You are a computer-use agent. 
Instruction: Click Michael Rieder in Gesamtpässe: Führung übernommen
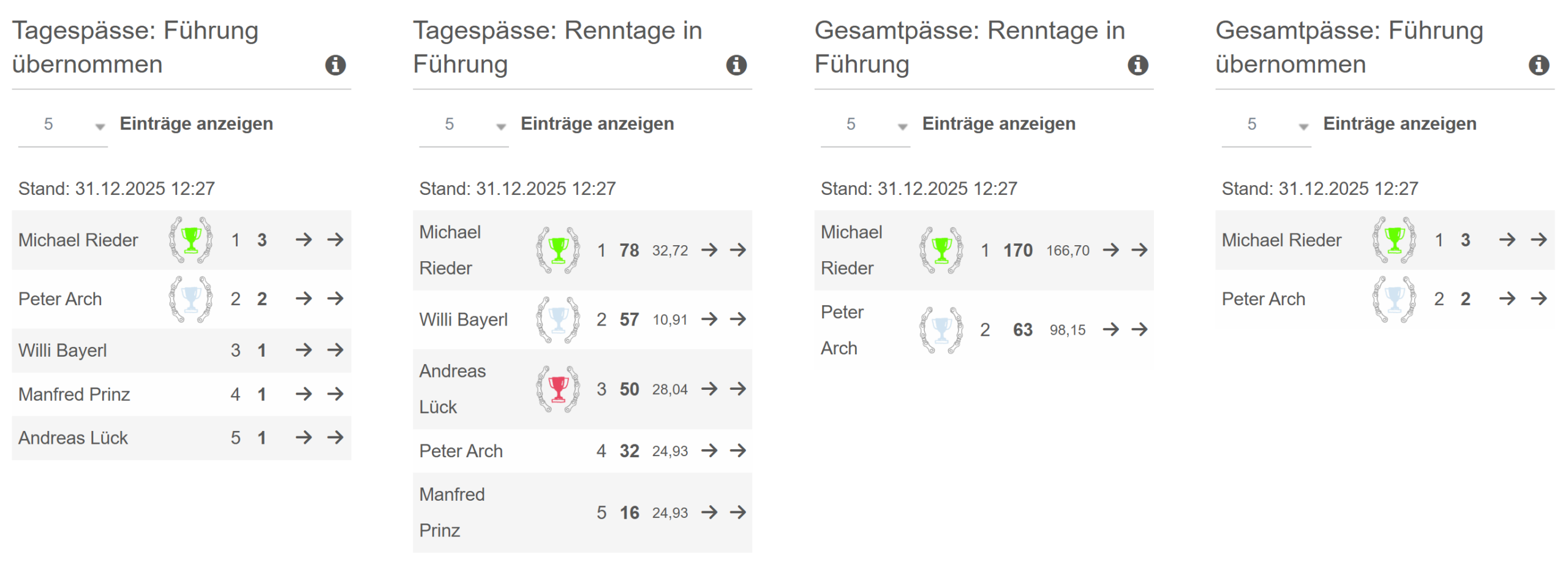point(1281,240)
